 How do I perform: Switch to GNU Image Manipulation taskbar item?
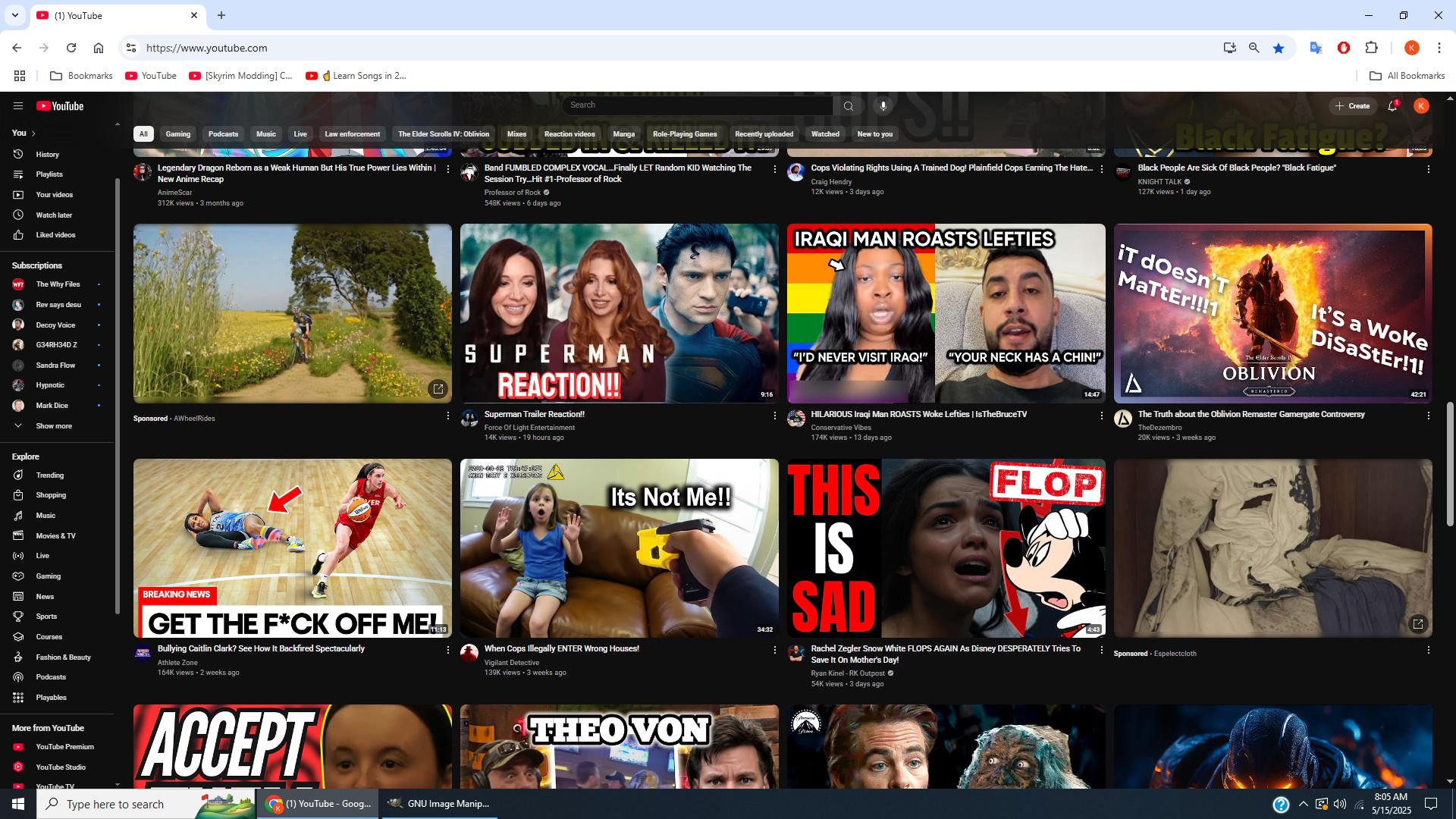[x=438, y=804]
